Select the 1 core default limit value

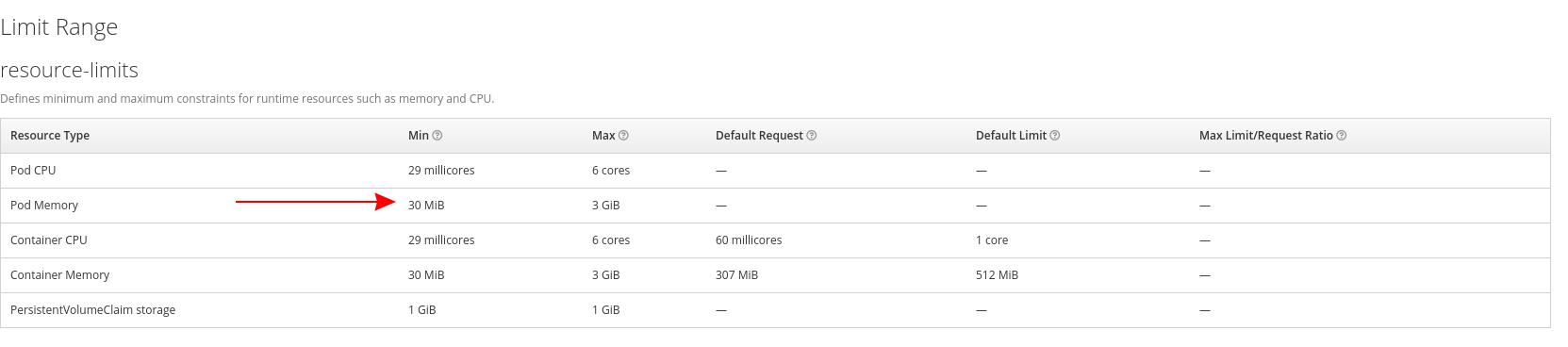(x=992, y=240)
